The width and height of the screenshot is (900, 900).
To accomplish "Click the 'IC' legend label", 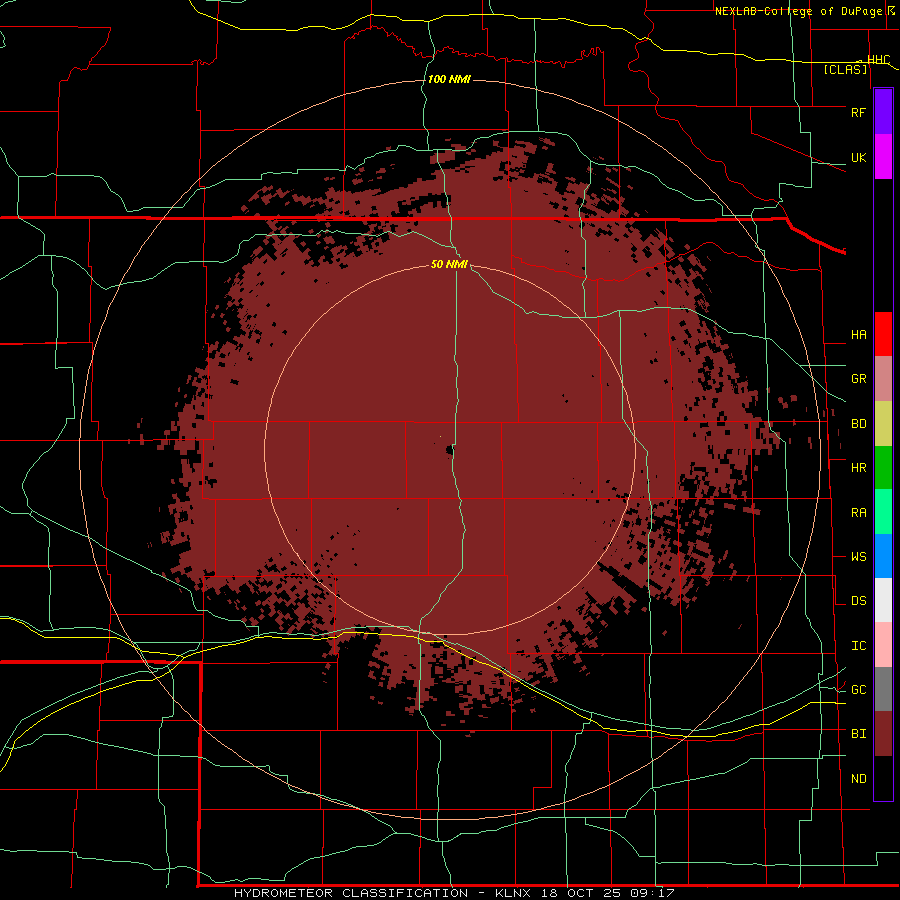I will (858, 646).
